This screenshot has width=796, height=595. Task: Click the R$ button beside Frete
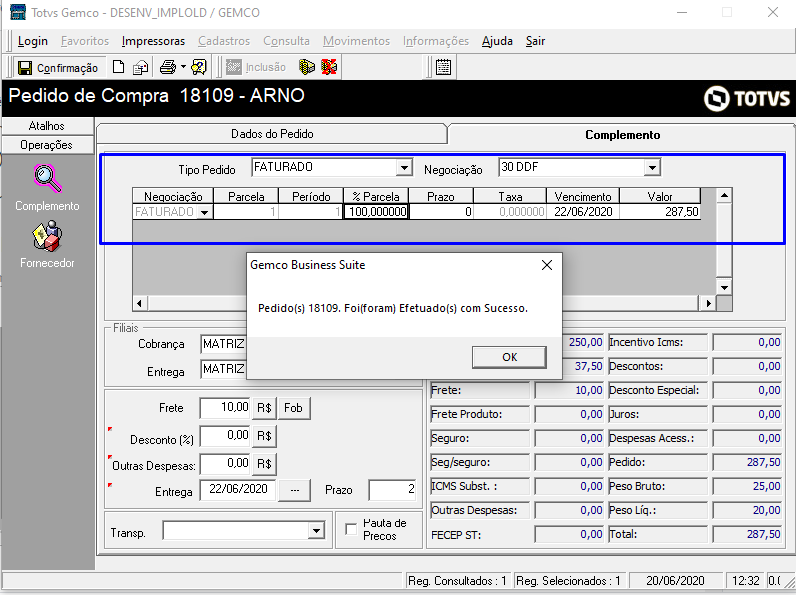264,408
